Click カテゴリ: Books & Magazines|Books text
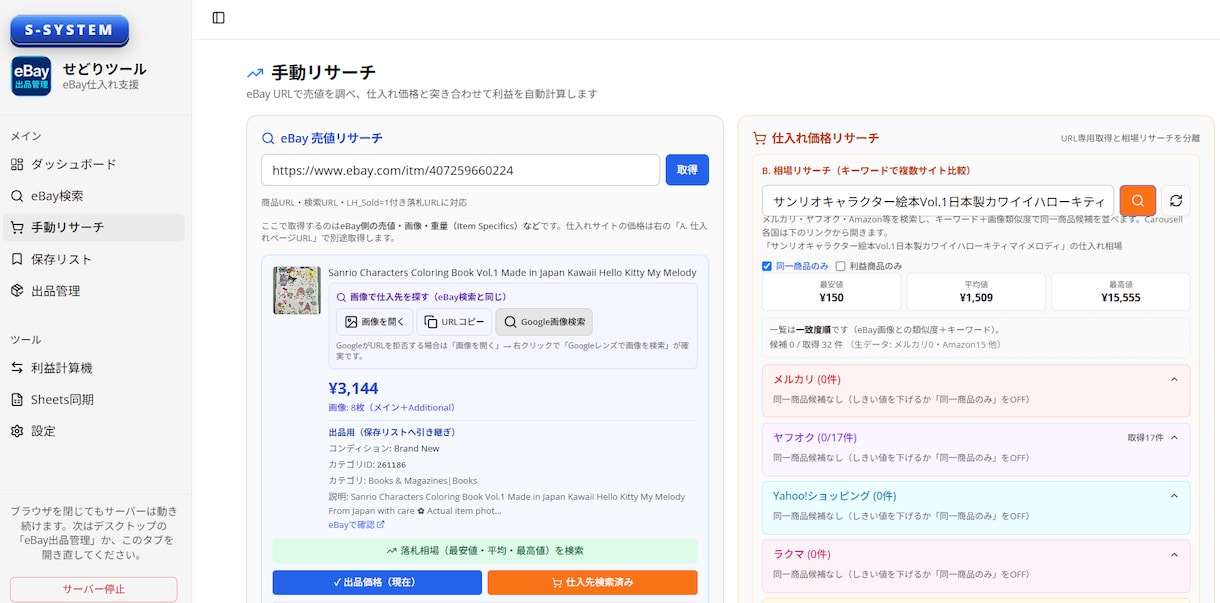The image size is (1220, 603). [x=403, y=481]
